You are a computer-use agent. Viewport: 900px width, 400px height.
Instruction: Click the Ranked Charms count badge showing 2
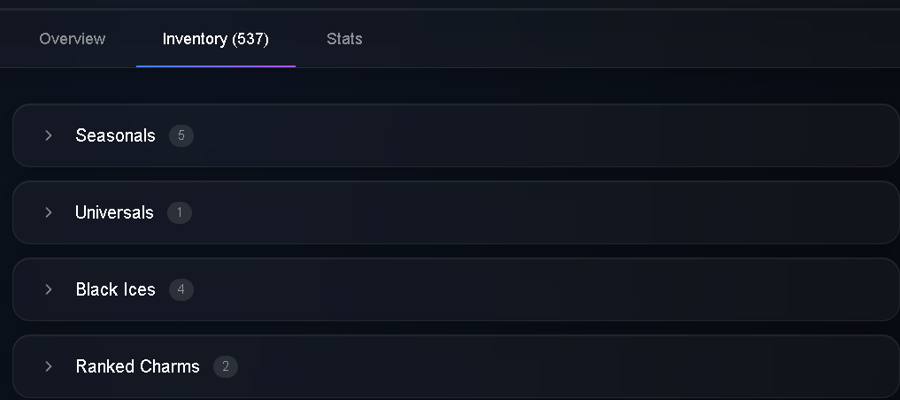(226, 367)
